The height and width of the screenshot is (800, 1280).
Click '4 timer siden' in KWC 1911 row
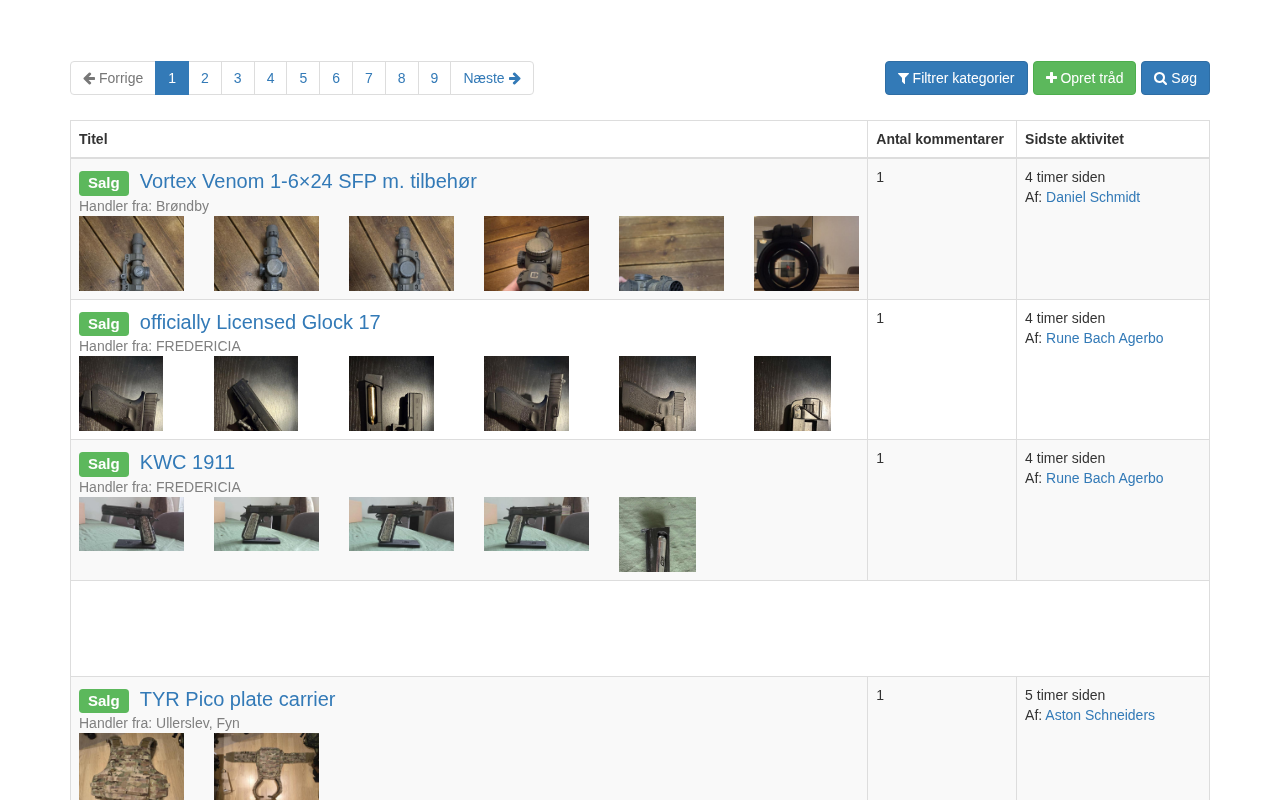coord(1065,458)
